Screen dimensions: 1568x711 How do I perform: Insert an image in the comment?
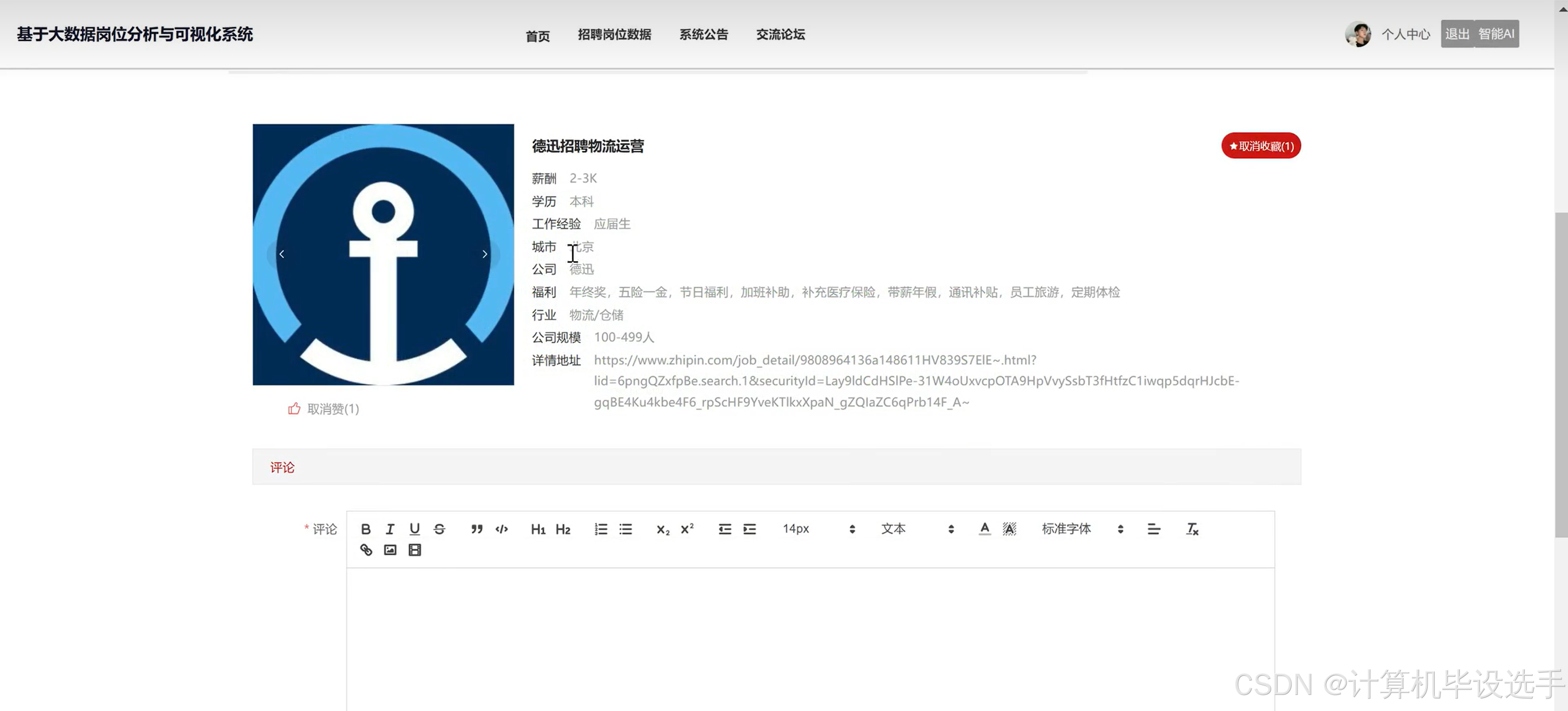(390, 550)
